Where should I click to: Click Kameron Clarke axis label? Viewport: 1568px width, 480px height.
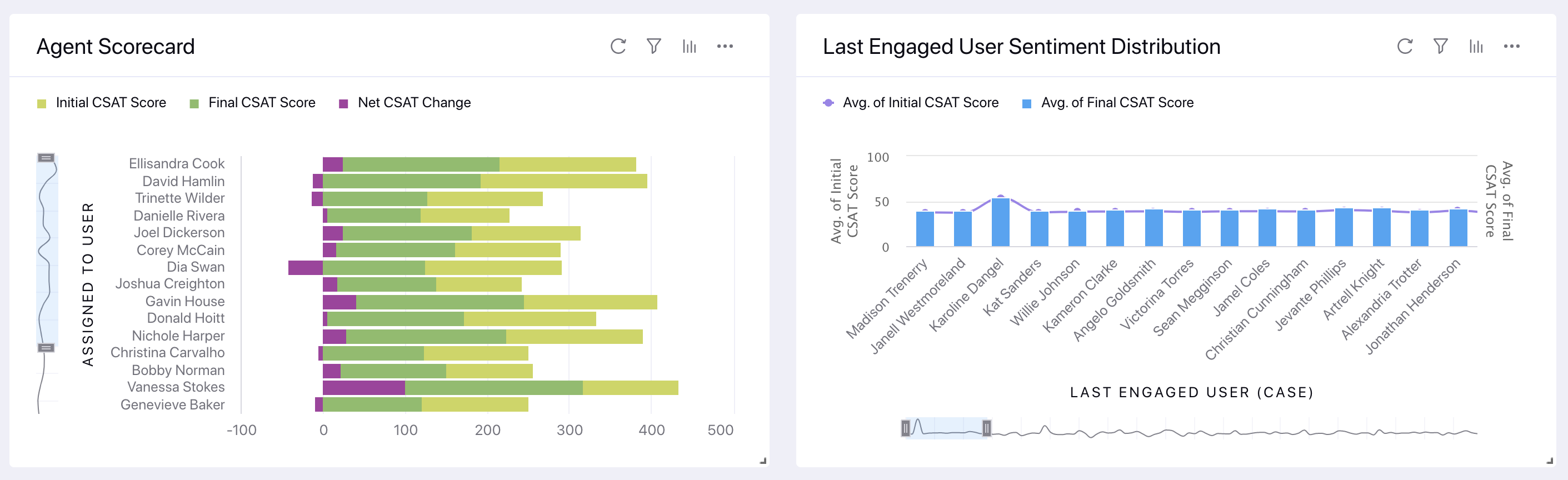tap(1080, 295)
